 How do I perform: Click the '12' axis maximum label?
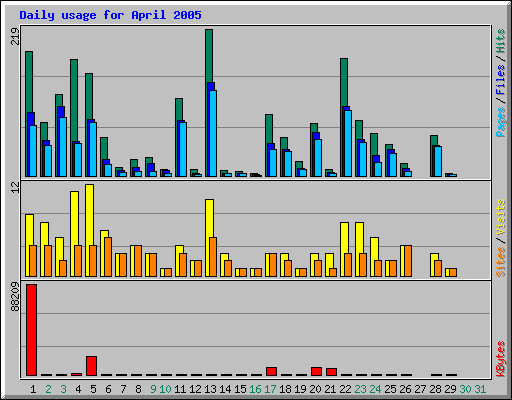15,188
